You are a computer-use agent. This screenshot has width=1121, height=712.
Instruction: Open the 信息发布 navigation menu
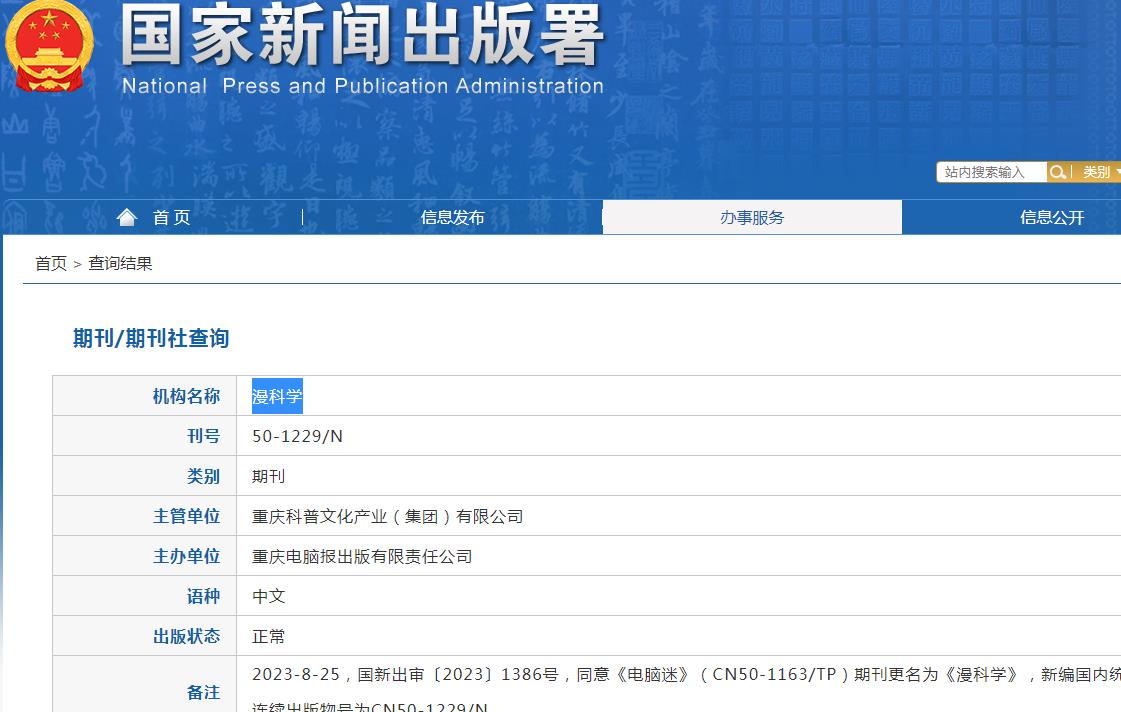[x=452, y=216]
